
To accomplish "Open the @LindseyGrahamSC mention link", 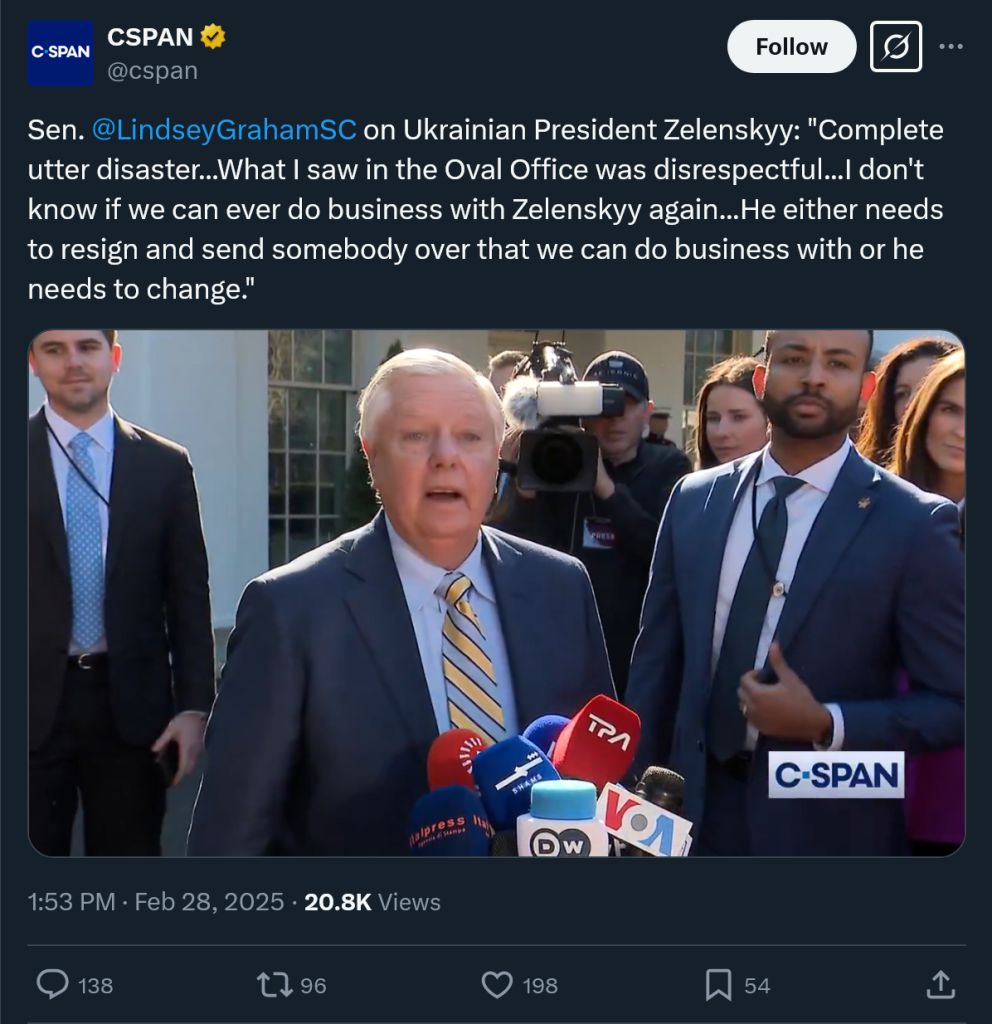I will click(x=224, y=130).
